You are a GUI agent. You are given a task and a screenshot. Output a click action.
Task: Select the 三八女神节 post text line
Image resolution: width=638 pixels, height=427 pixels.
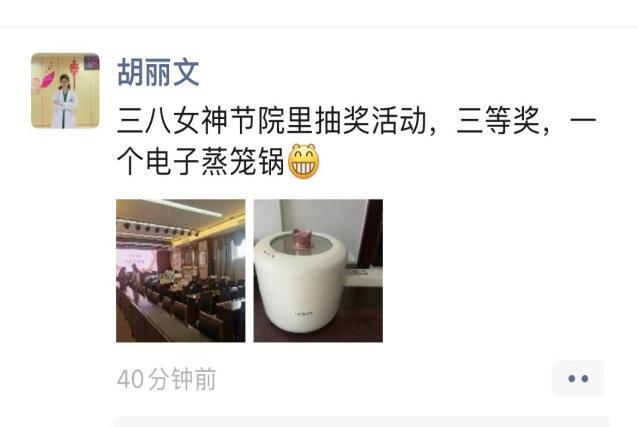(357, 120)
